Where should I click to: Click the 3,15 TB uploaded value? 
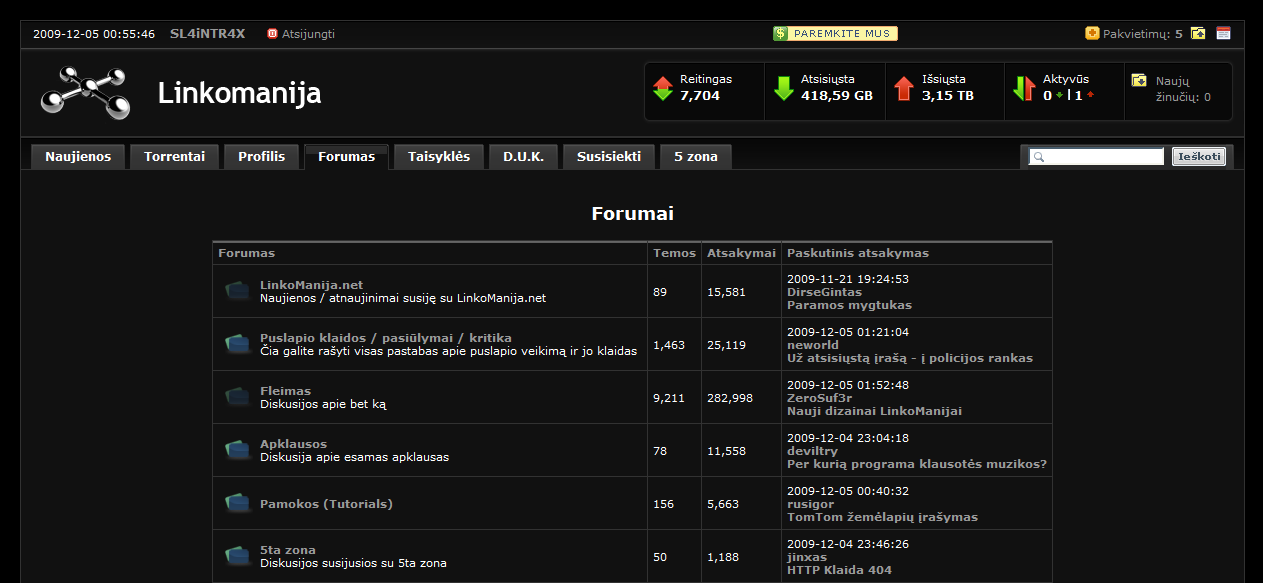948,96
